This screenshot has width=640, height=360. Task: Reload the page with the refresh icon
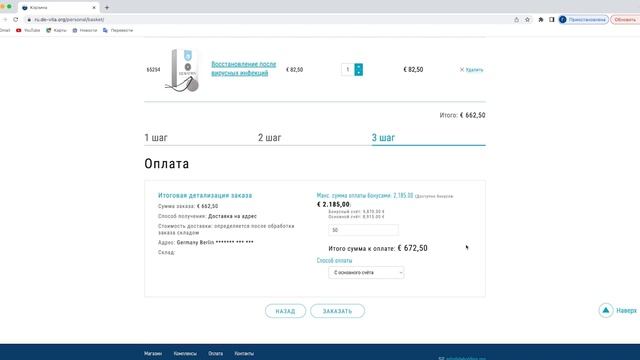pyautogui.click(x=16, y=19)
